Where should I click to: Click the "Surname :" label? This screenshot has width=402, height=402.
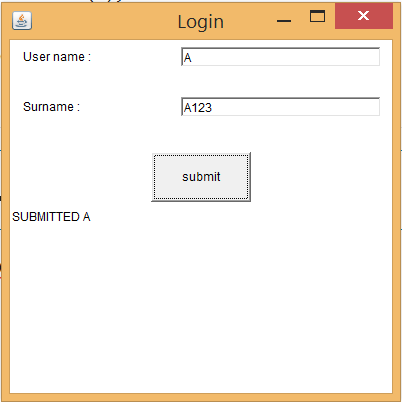(51, 107)
